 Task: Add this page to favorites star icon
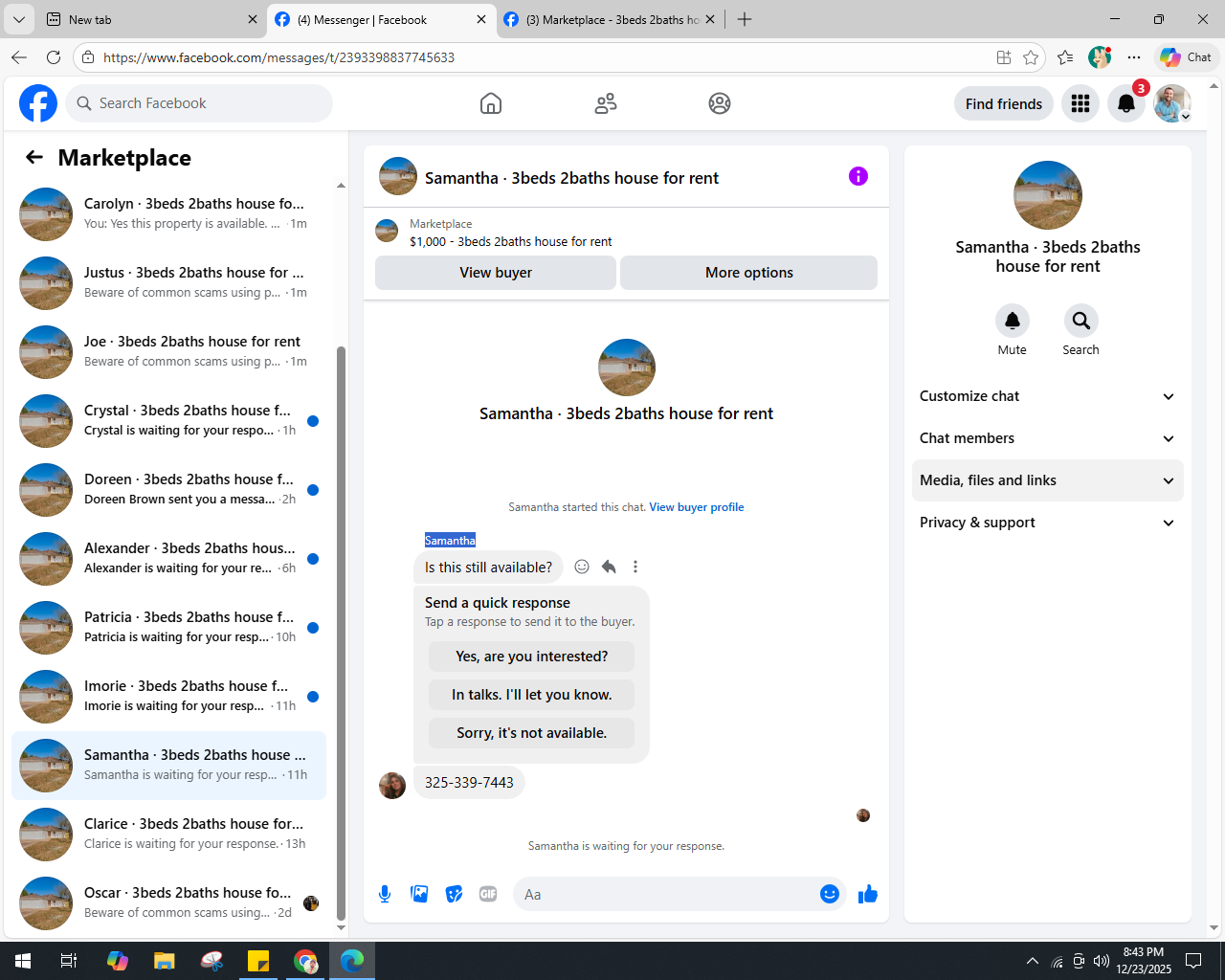(1031, 57)
